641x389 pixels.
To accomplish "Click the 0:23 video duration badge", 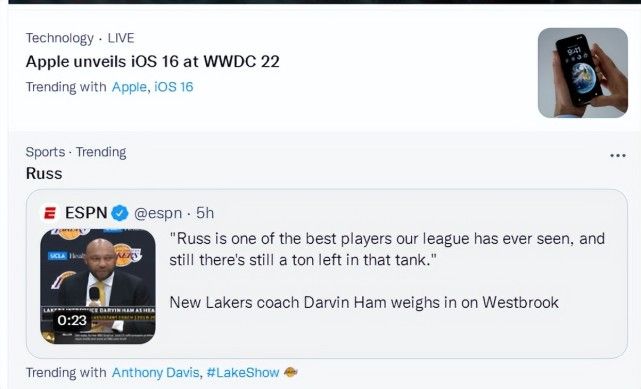I will coord(72,320).
